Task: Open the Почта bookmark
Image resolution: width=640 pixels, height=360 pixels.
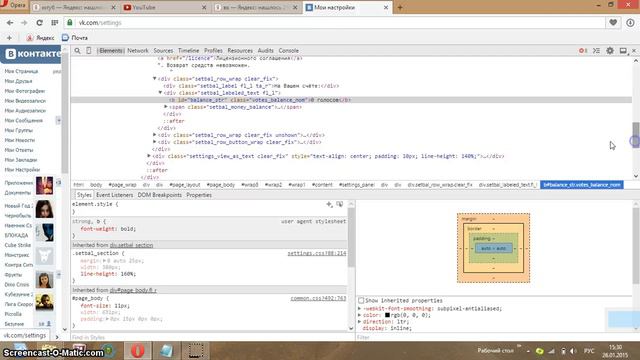Action: pos(75,38)
